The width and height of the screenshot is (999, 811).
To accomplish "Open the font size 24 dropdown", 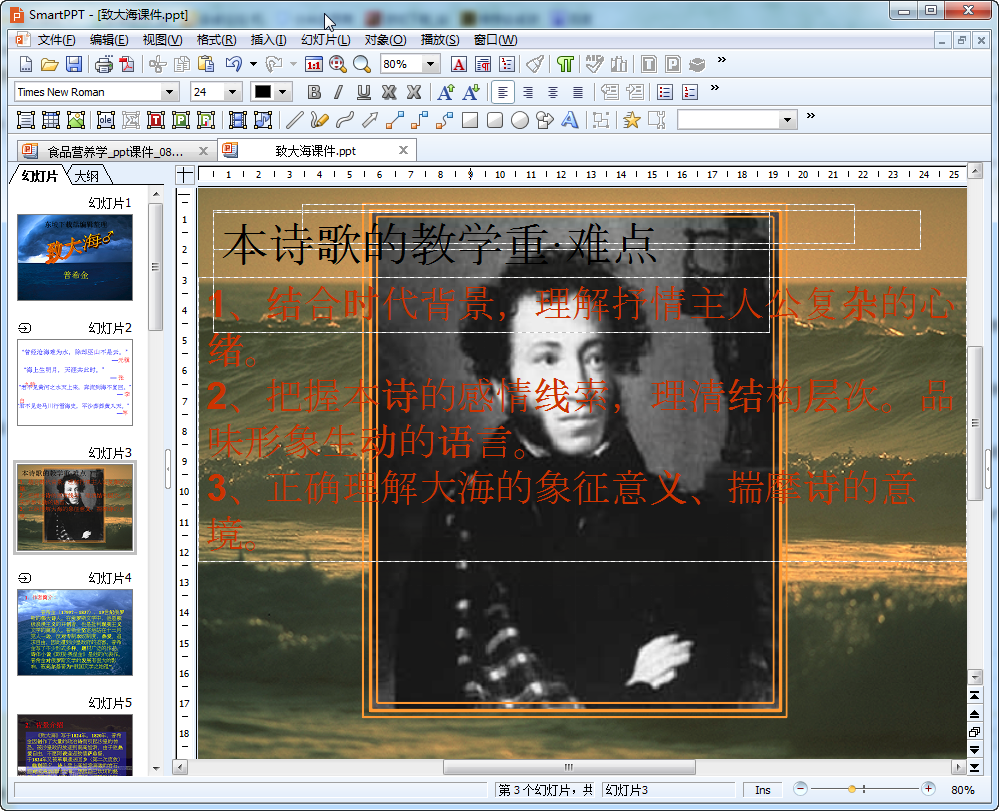I will 233,92.
